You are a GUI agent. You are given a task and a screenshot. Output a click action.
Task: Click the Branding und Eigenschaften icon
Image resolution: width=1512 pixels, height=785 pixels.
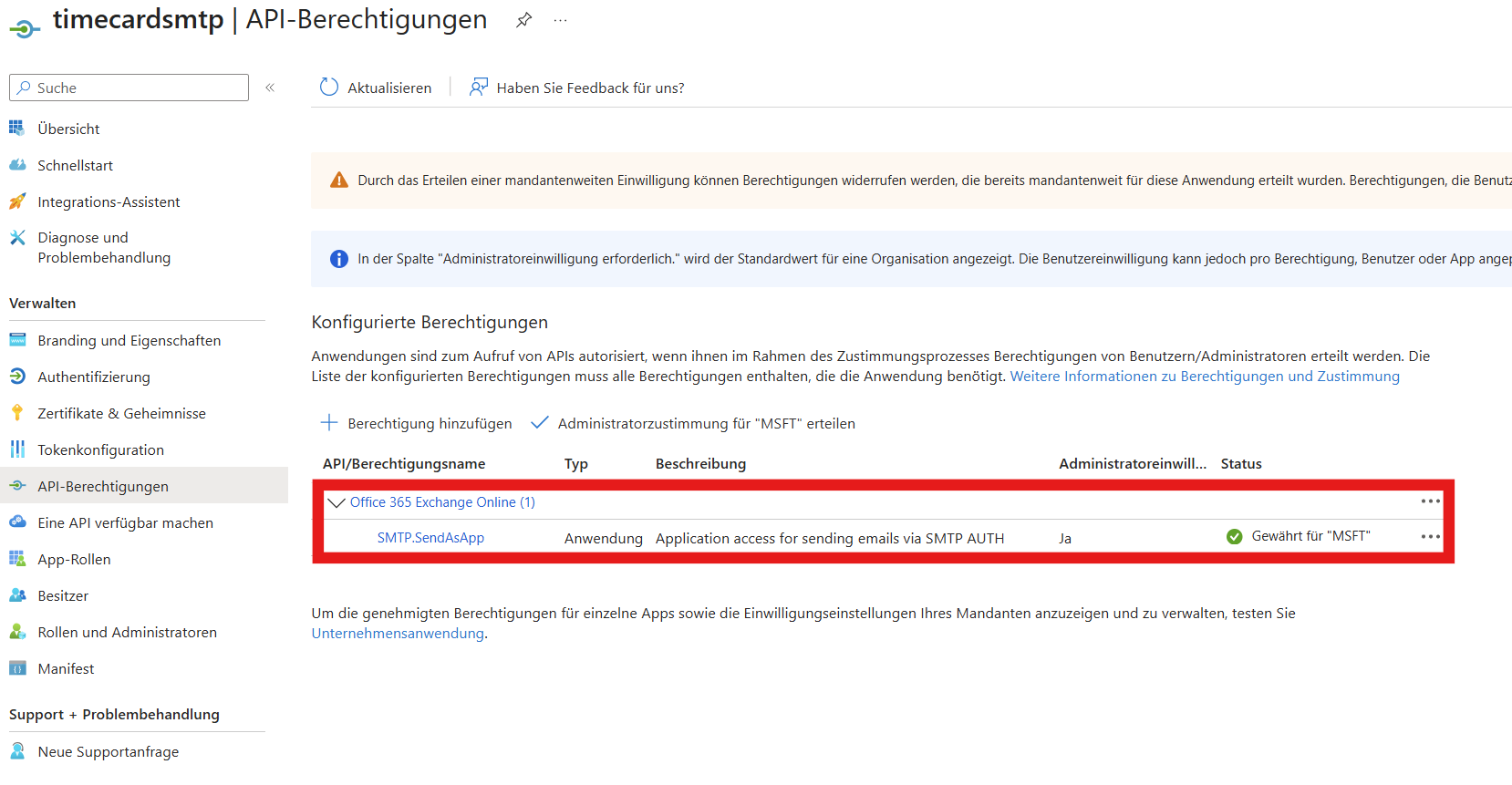(17, 340)
